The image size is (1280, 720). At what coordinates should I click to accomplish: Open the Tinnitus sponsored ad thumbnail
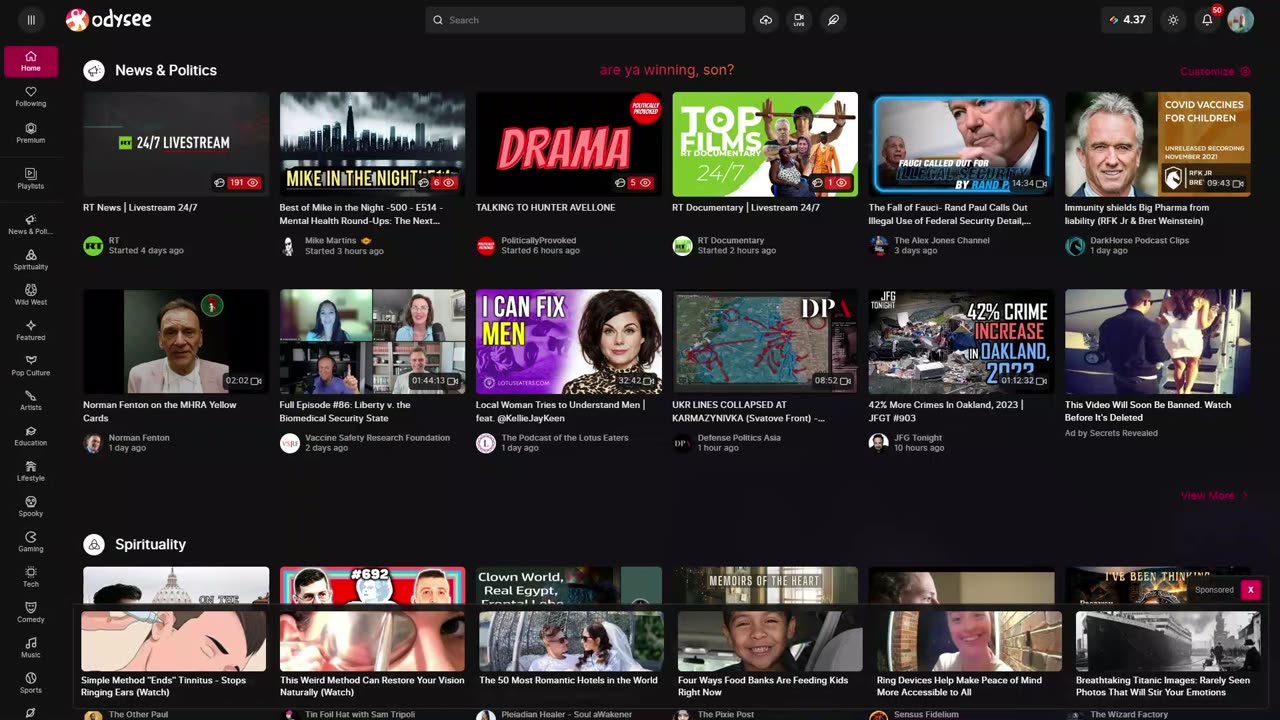[174, 641]
